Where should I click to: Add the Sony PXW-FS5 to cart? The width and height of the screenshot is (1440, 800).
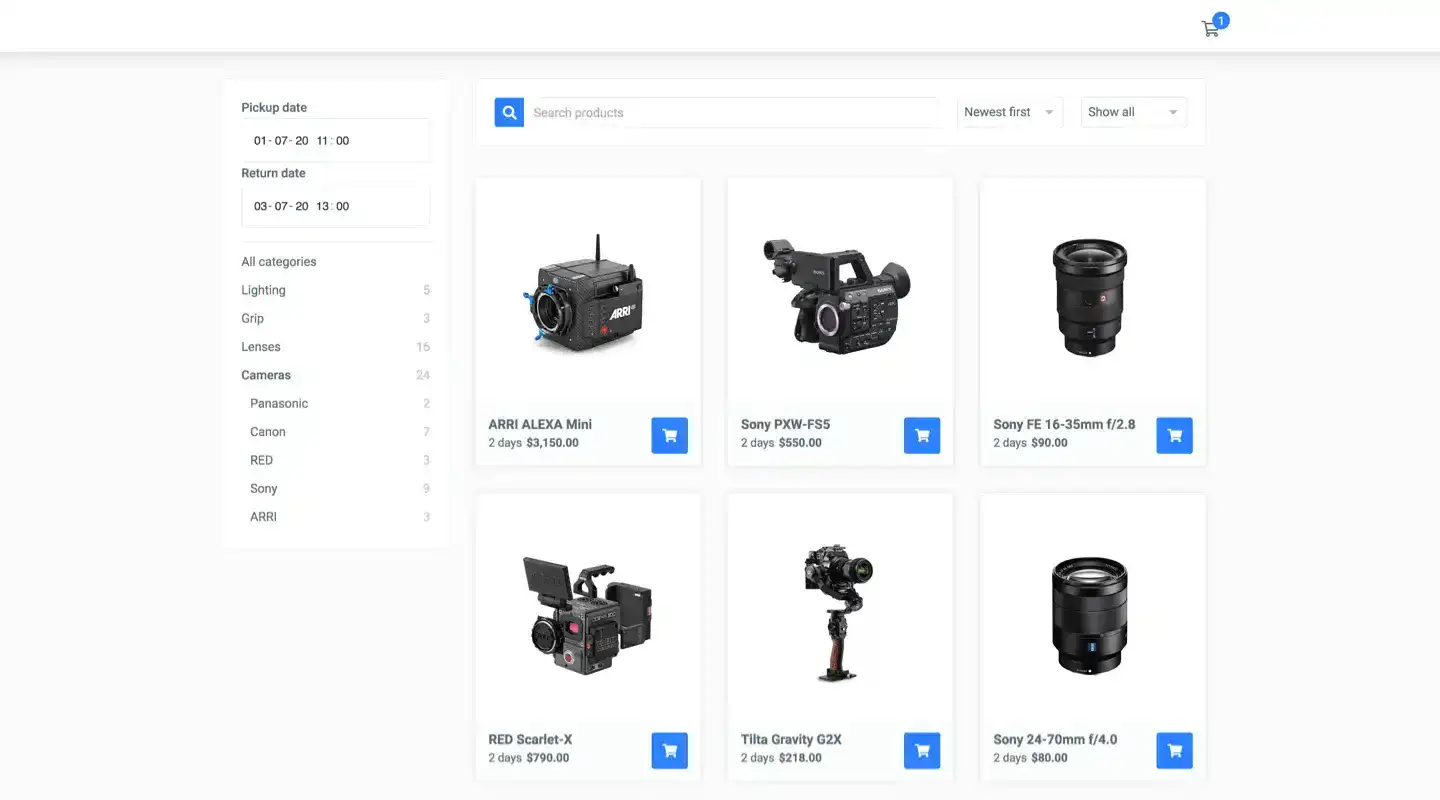[x=922, y=435]
